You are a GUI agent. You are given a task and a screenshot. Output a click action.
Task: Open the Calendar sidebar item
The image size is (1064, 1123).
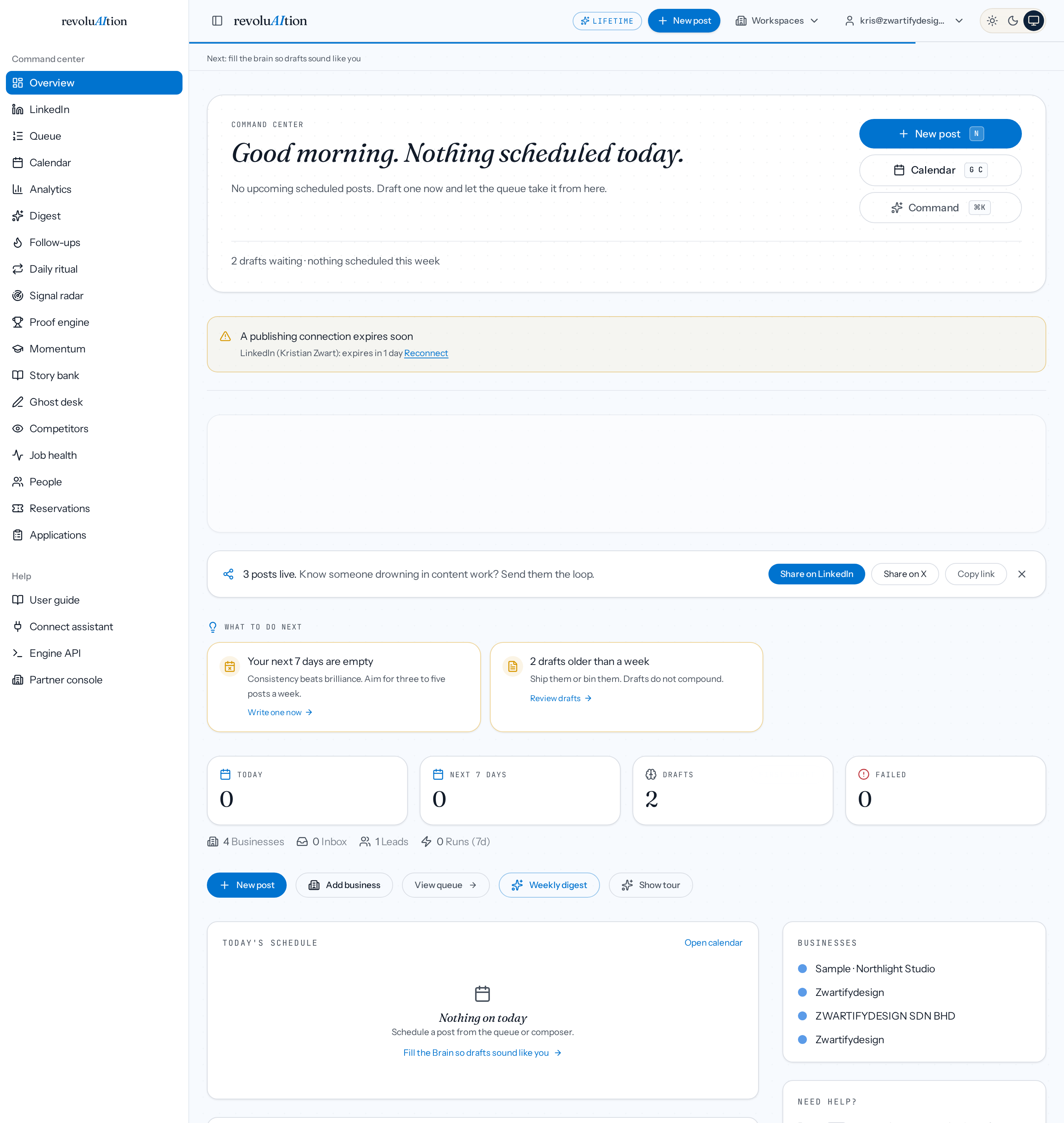click(94, 163)
